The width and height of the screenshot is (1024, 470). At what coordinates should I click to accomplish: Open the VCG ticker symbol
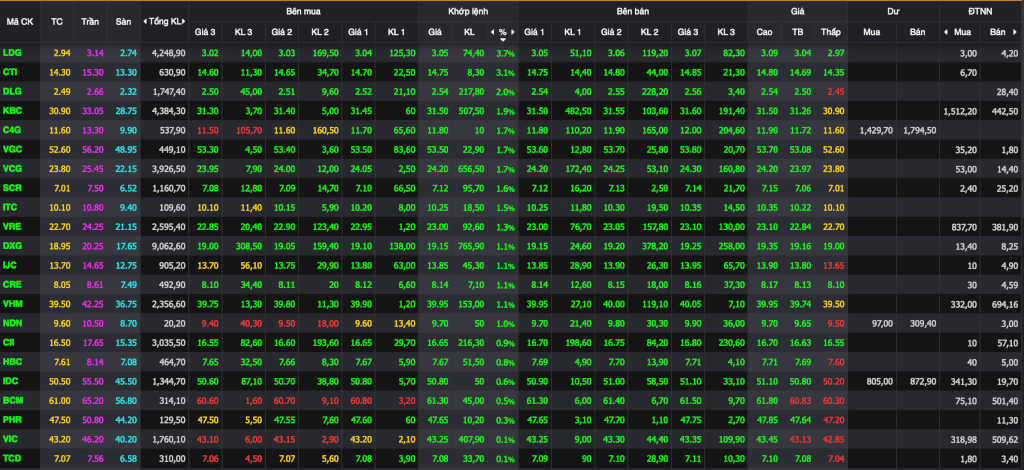[12, 169]
